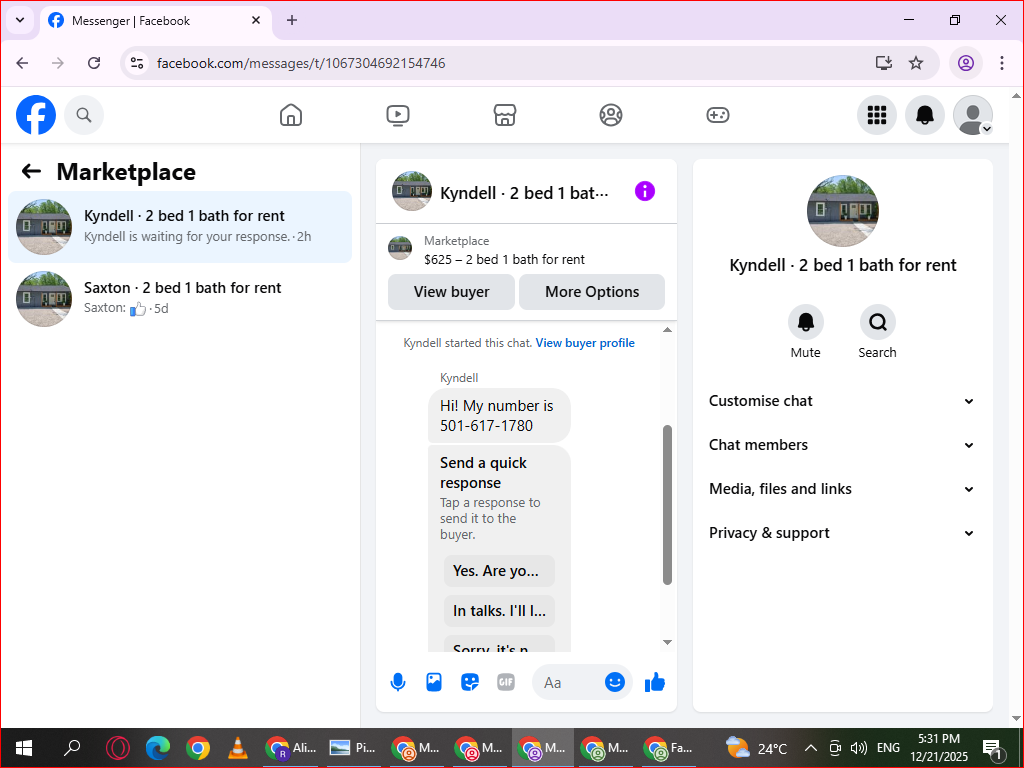Attach a photo with the image icon
1024x768 pixels.
click(x=434, y=682)
